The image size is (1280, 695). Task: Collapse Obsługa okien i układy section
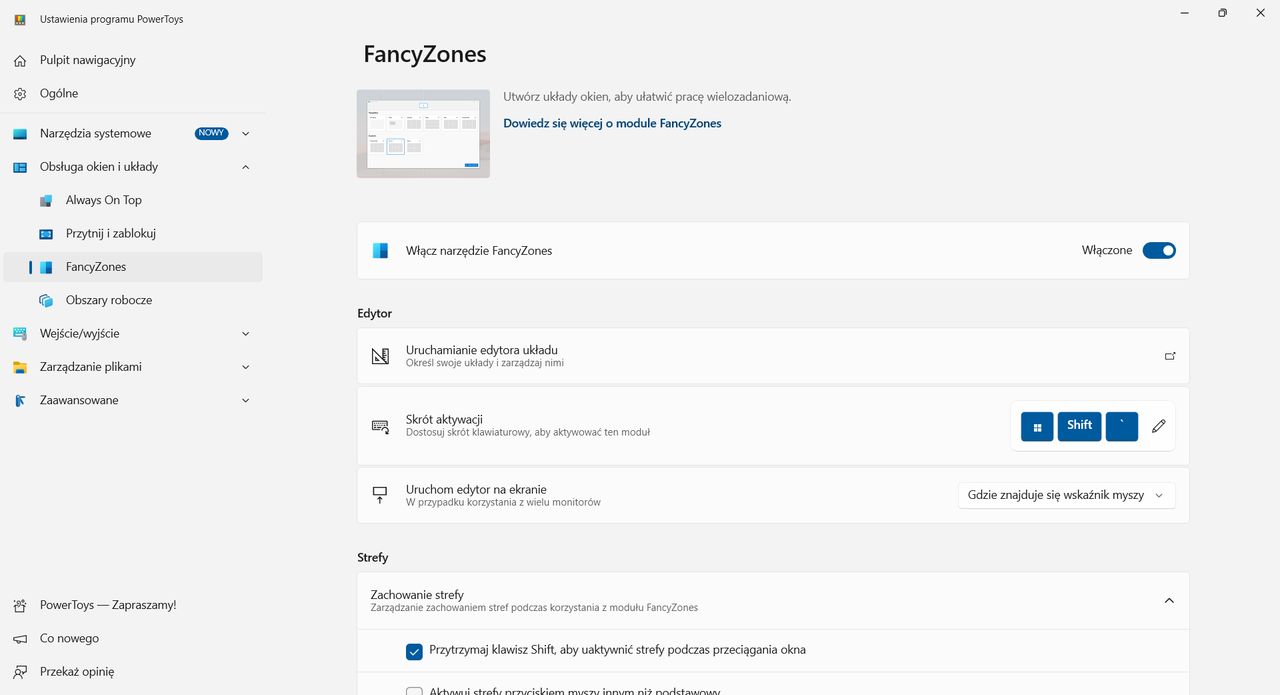(x=246, y=167)
